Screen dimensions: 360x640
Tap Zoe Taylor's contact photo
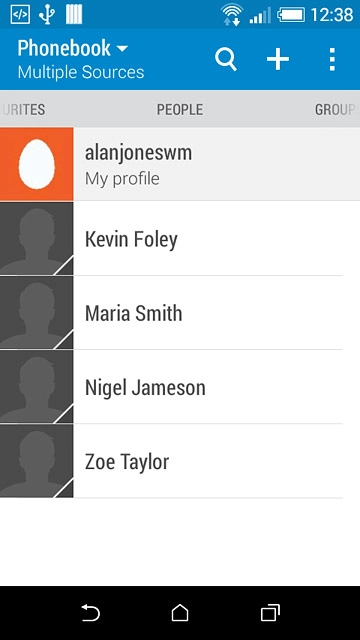[37, 461]
